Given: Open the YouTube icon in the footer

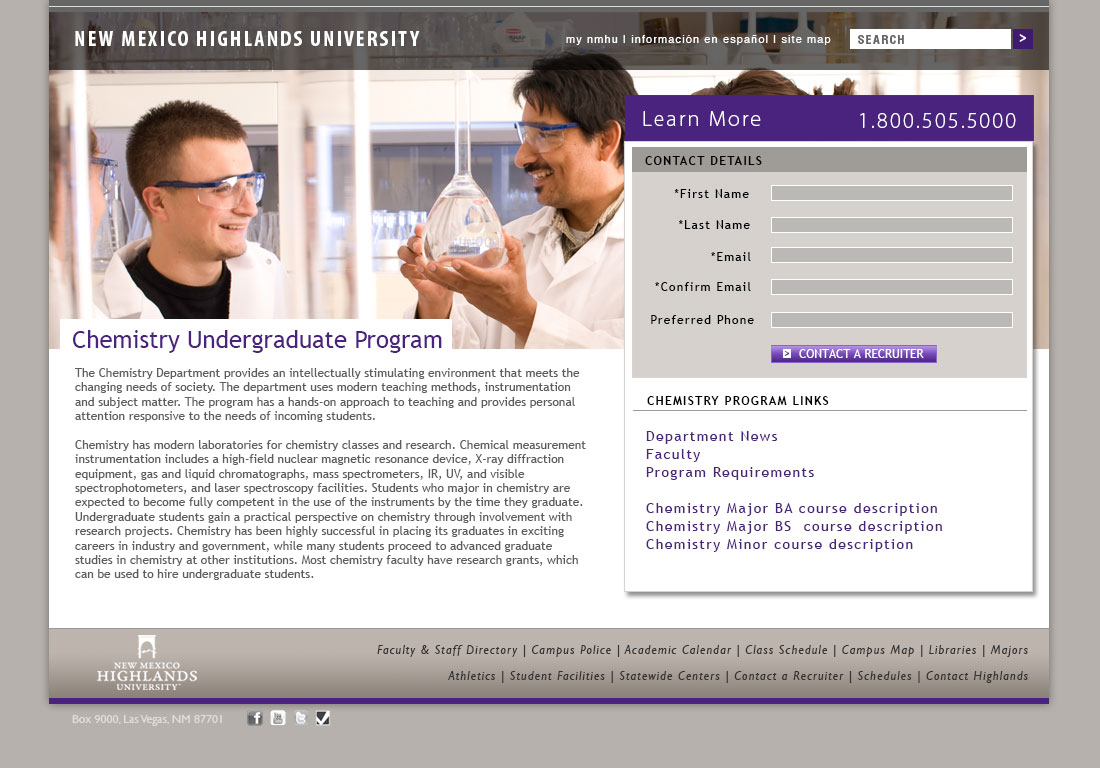Looking at the screenshot, I should 278,718.
